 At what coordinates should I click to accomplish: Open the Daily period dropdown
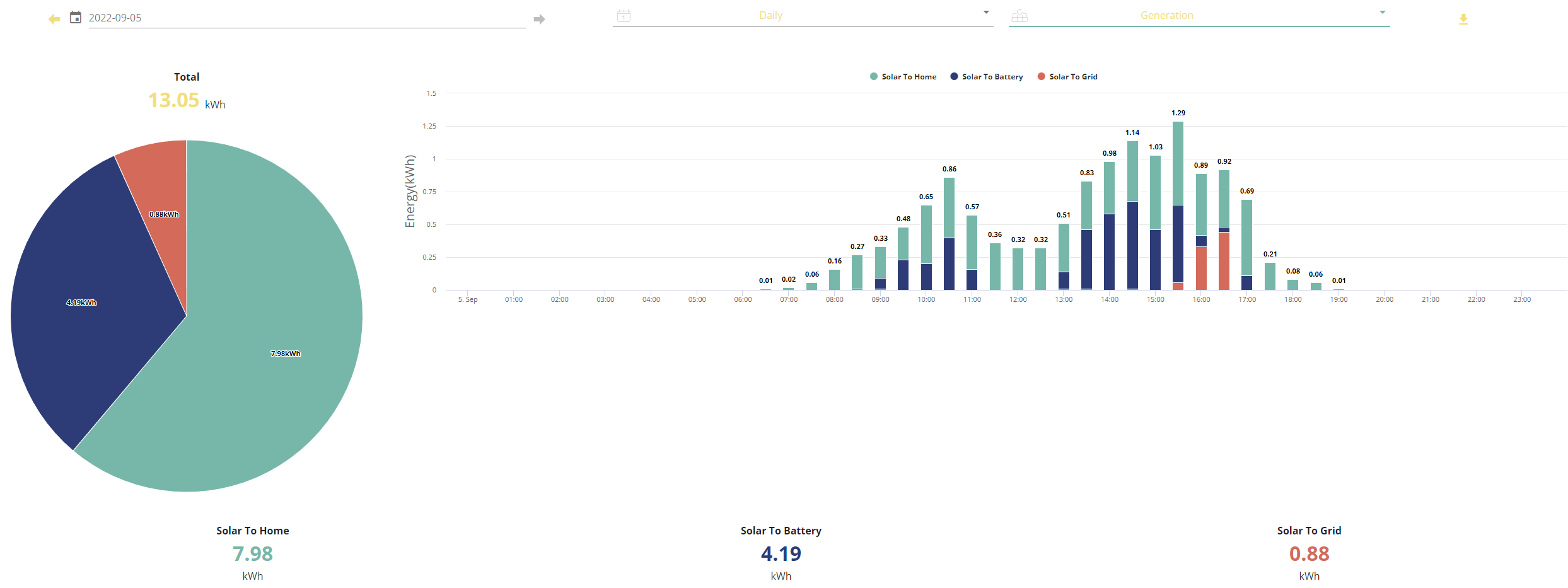[x=803, y=15]
